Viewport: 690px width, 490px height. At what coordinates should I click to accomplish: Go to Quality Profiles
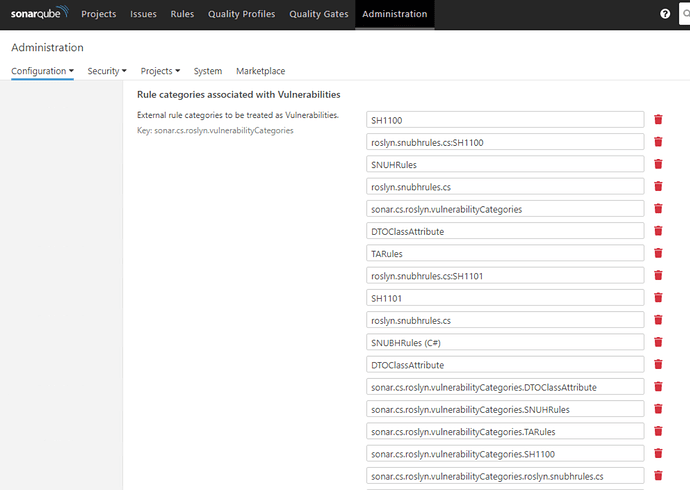pos(239,14)
